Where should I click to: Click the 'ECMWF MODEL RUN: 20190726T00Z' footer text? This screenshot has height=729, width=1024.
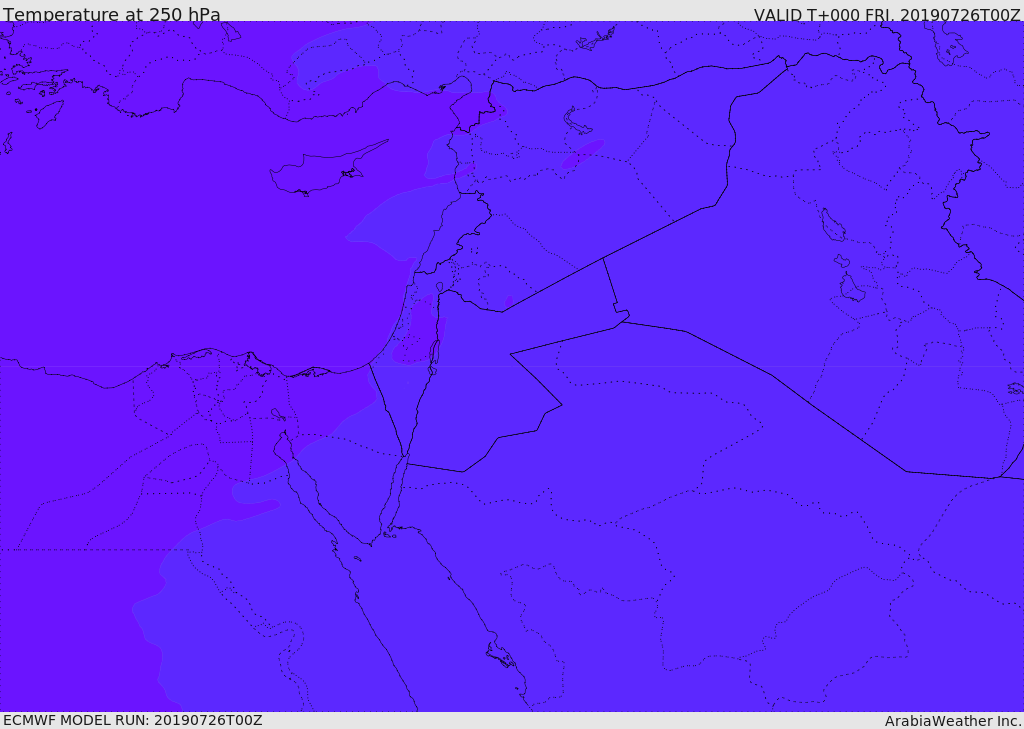133,720
